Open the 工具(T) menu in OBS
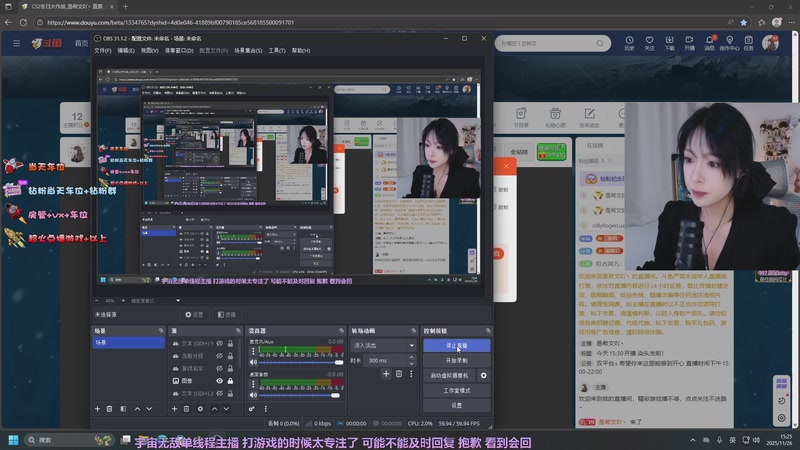800x450 pixels. coord(277,51)
